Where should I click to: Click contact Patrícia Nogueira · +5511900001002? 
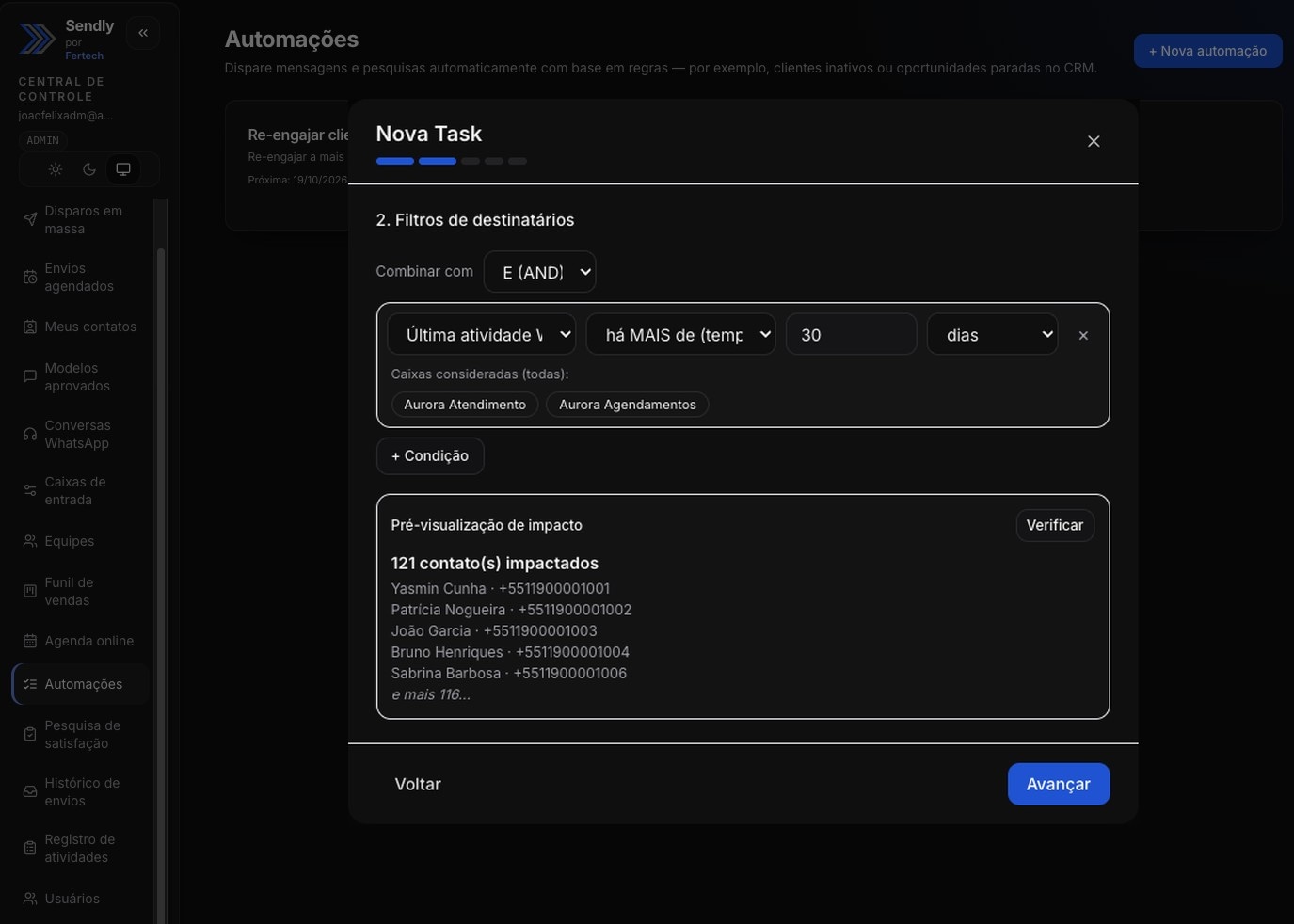pyautogui.click(x=511, y=610)
